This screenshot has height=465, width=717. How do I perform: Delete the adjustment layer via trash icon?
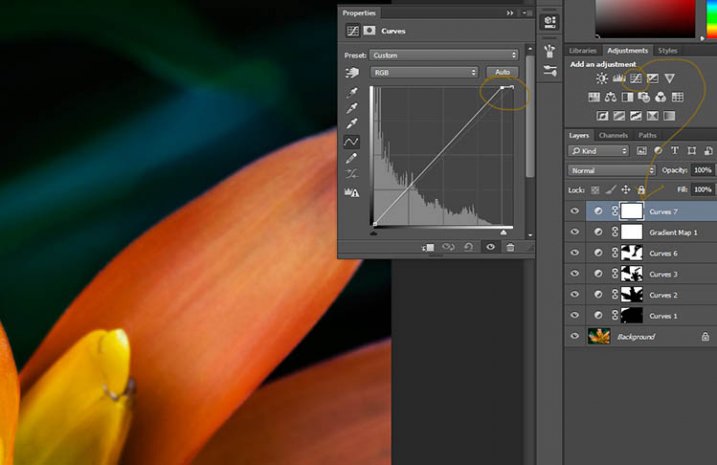click(510, 247)
